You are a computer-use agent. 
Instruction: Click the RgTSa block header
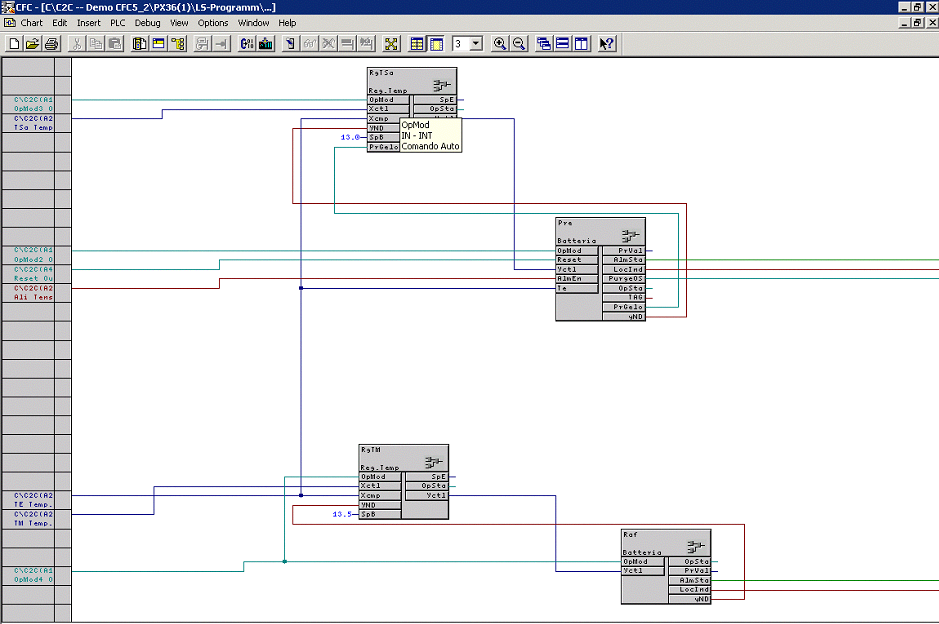point(412,81)
